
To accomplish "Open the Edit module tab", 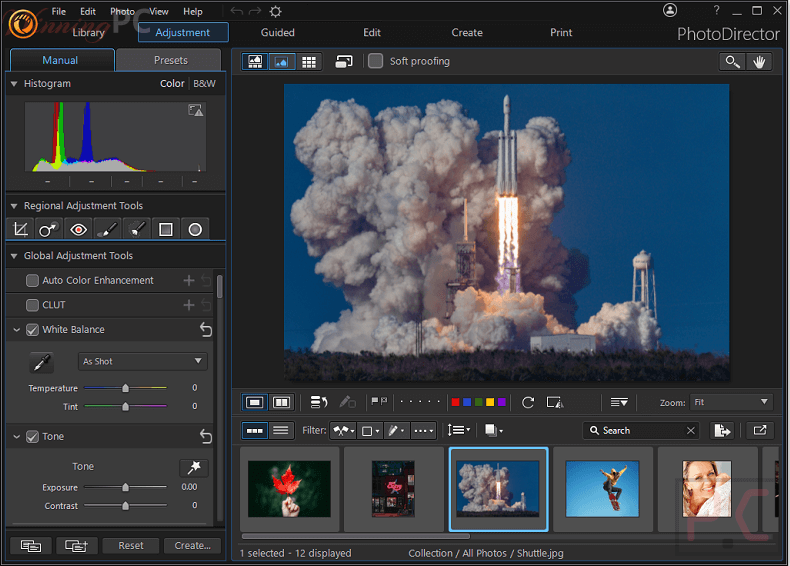I will pos(372,33).
